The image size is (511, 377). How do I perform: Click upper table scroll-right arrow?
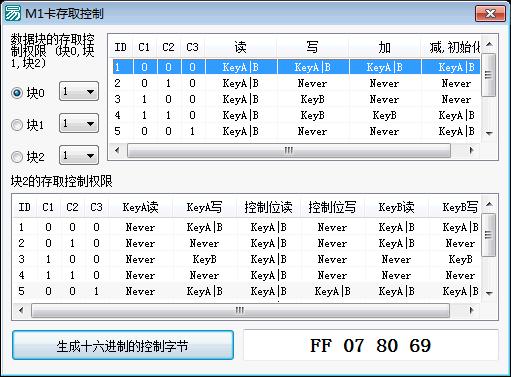tap(471, 150)
